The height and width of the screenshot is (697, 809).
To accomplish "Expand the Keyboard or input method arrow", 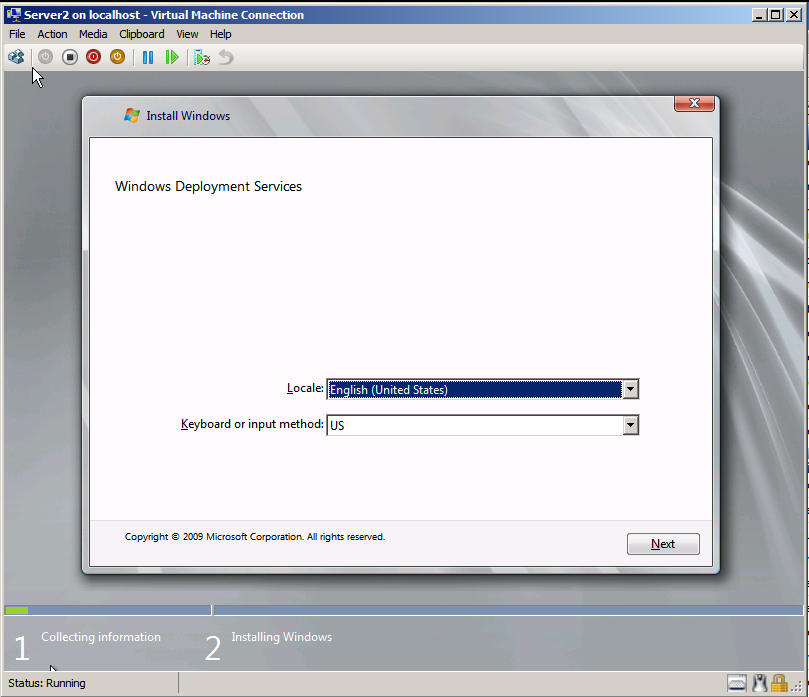I will (630, 425).
